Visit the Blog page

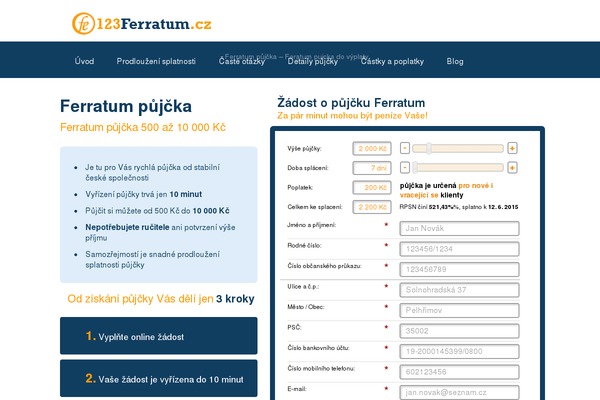pos(455,61)
